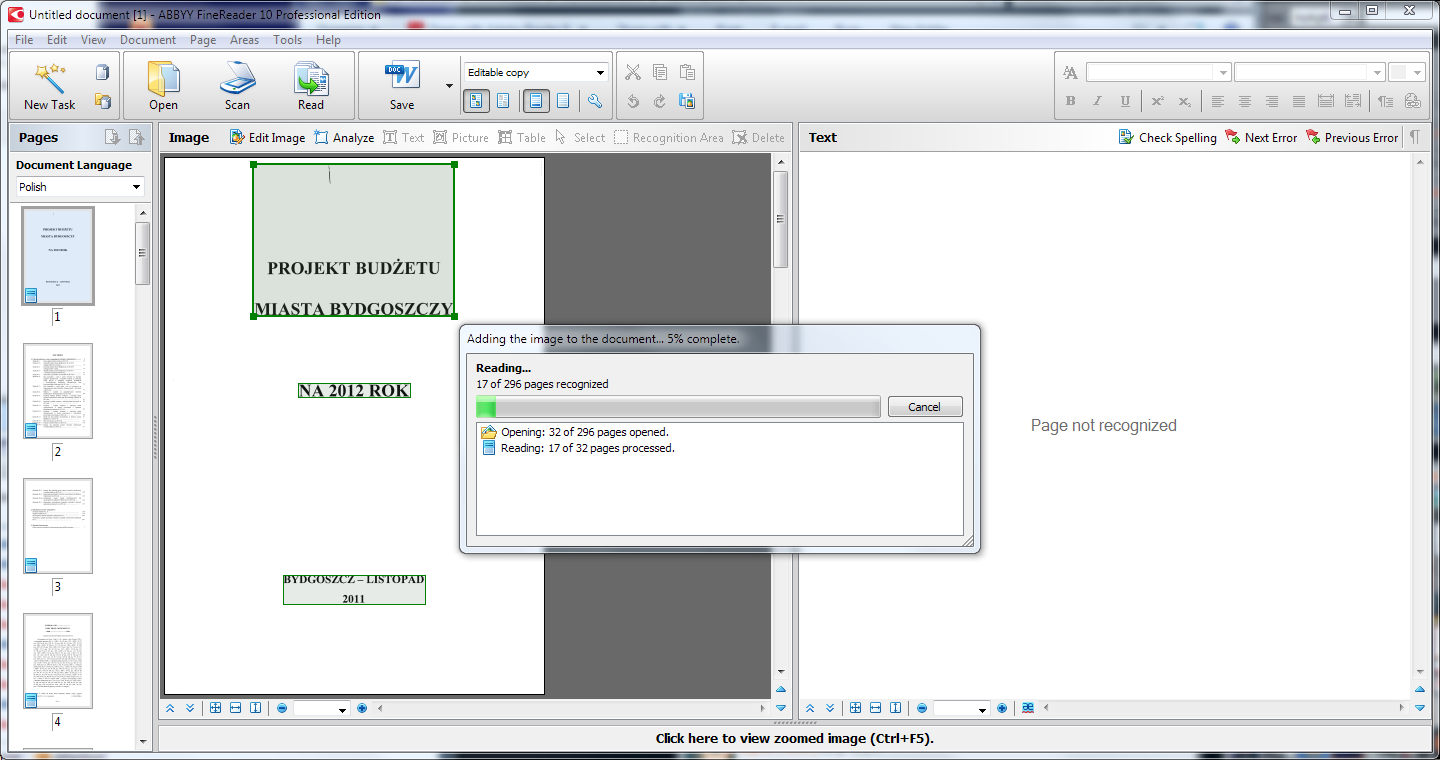Screen dimensions: 1440x760
Task: Run Analyze on the page layout
Action: [343, 138]
